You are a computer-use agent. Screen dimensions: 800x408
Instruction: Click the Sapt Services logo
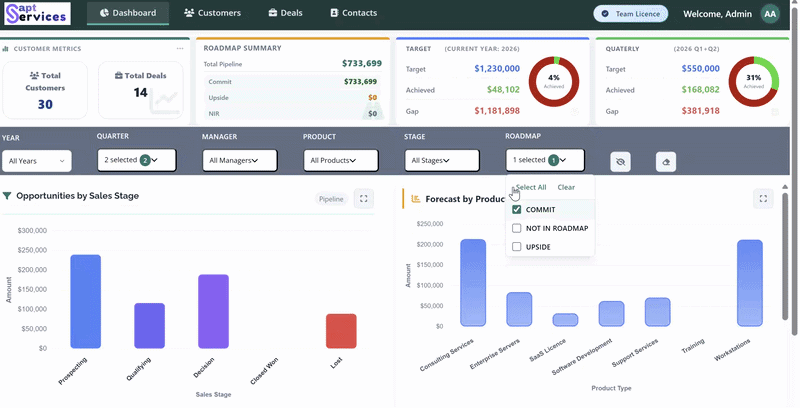[37, 13]
